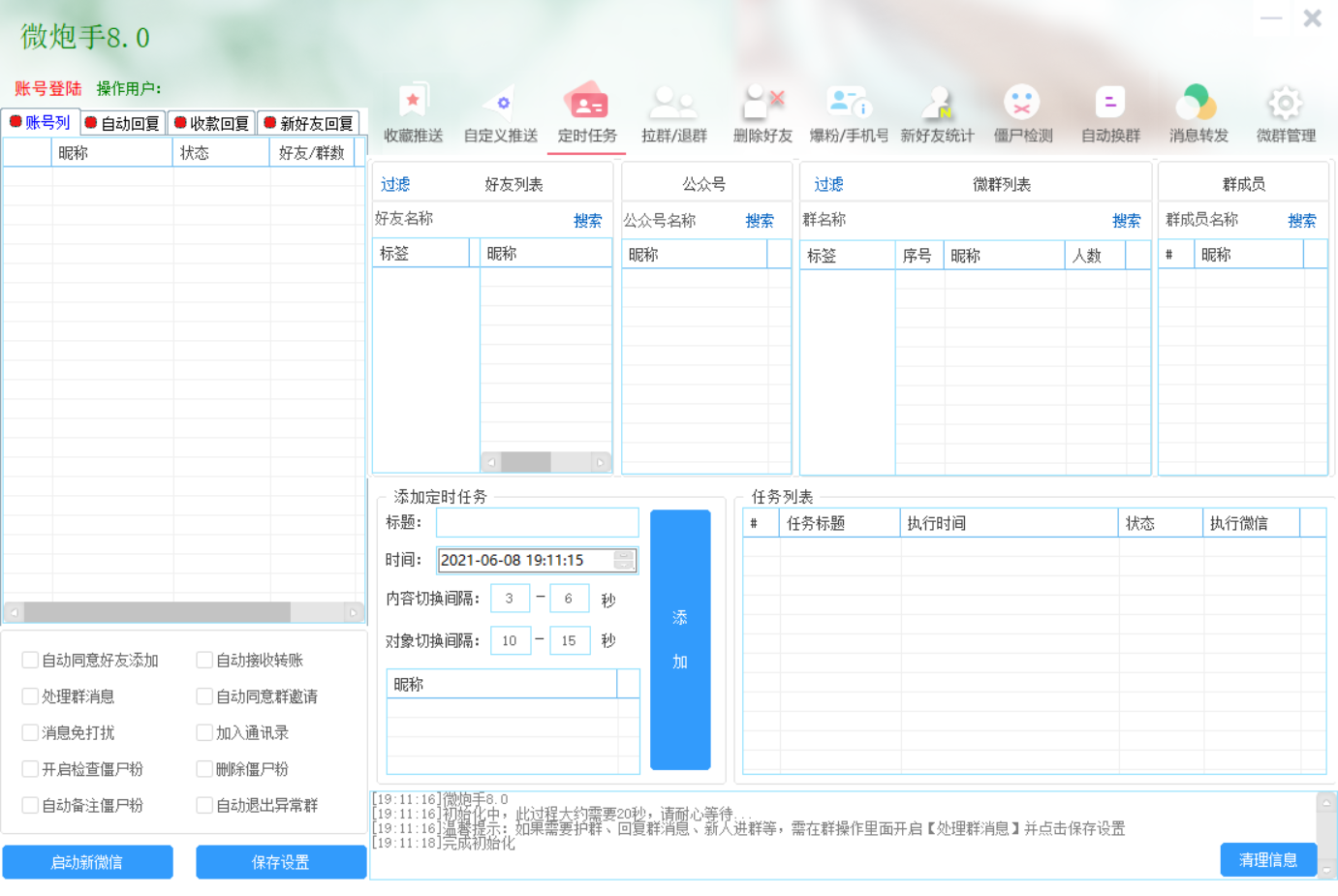Click the 标签 header in friend list

[421, 254]
